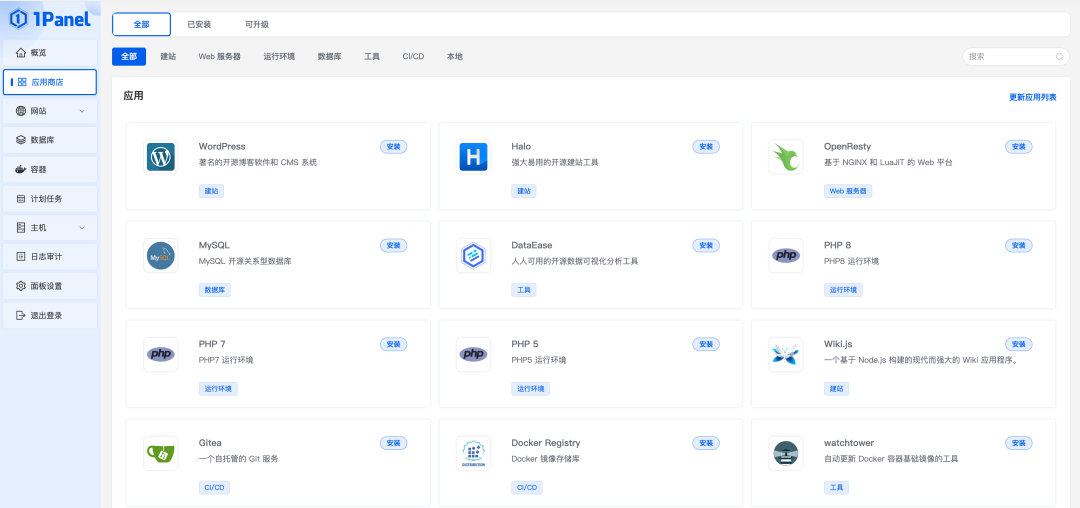Select the Gitea teacup icon
This screenshot has height=508, width=1080.
tap(160, 453)
